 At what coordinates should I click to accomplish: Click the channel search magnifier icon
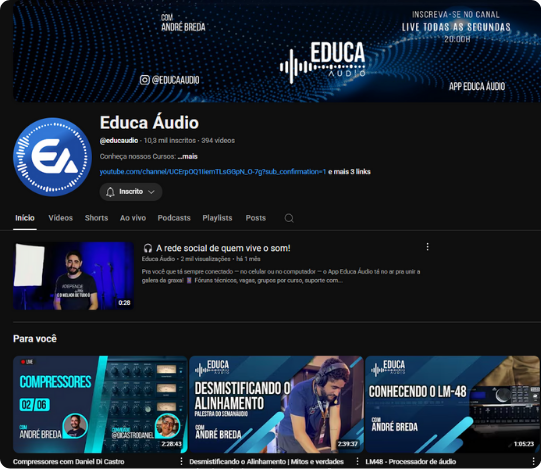(289, 218)
